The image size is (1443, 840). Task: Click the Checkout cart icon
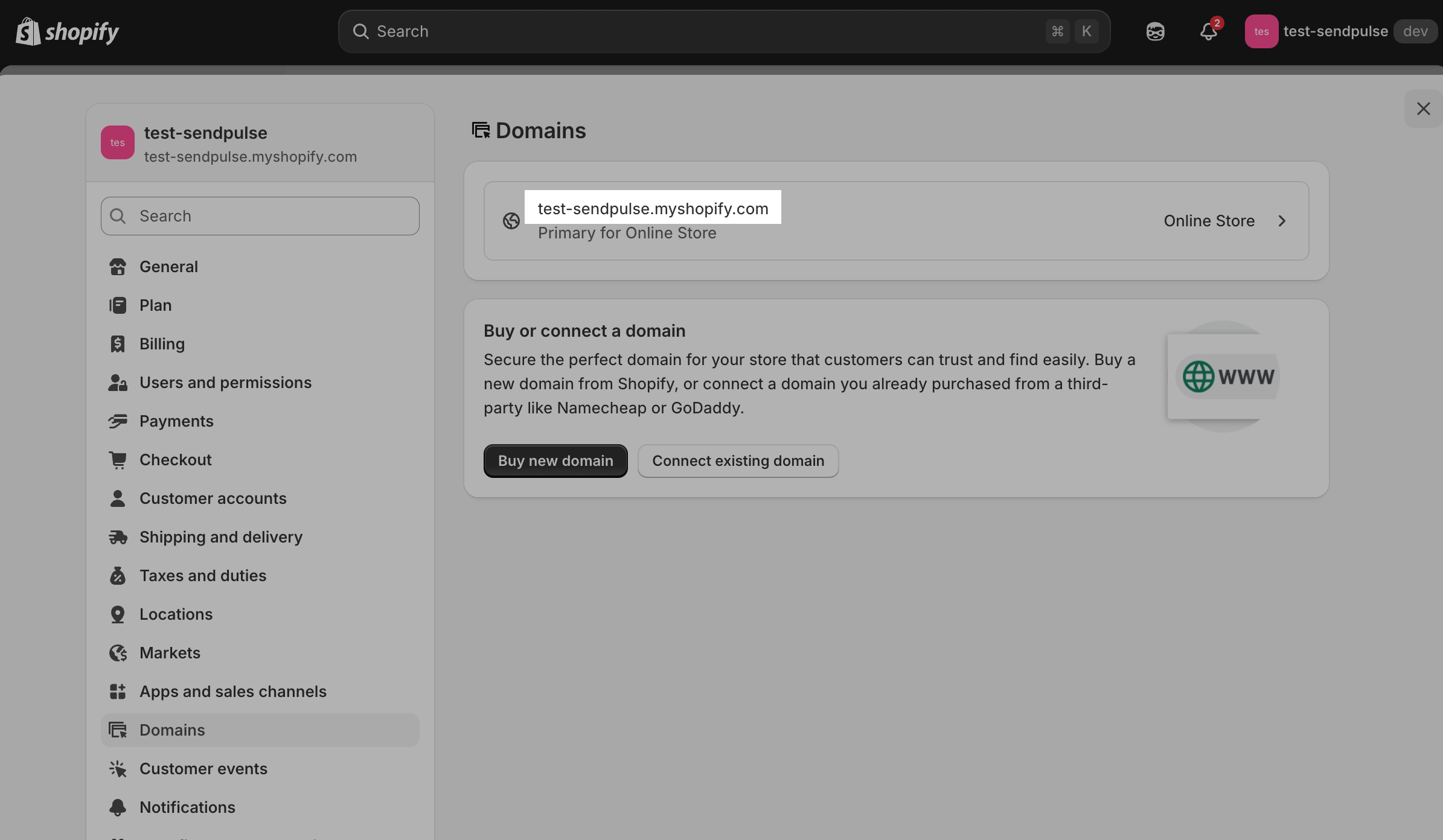point(118,460)
